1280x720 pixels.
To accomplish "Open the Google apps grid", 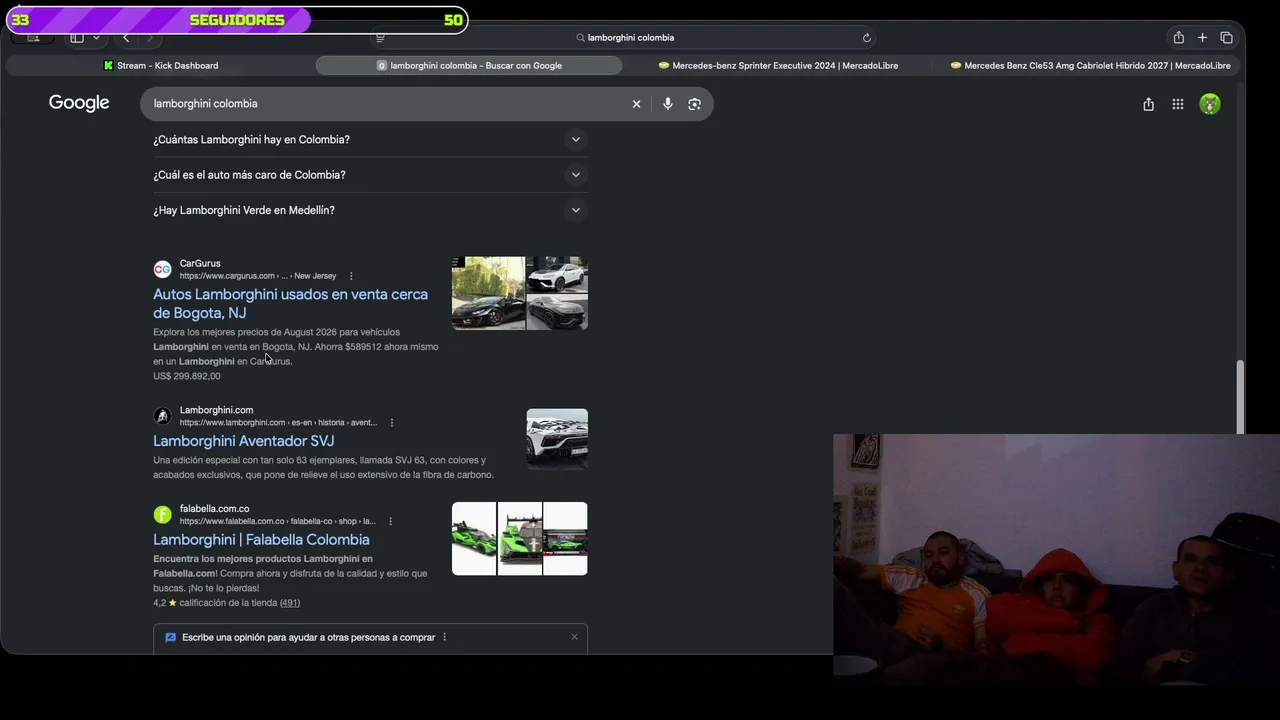I will click(x=1178, y=104).
